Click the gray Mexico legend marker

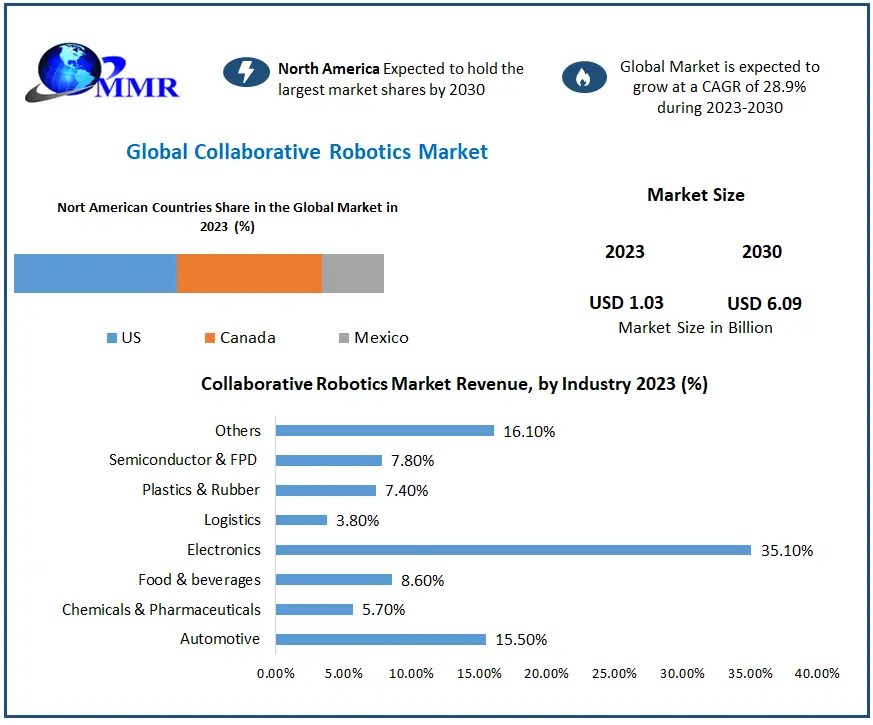(342, 338)
